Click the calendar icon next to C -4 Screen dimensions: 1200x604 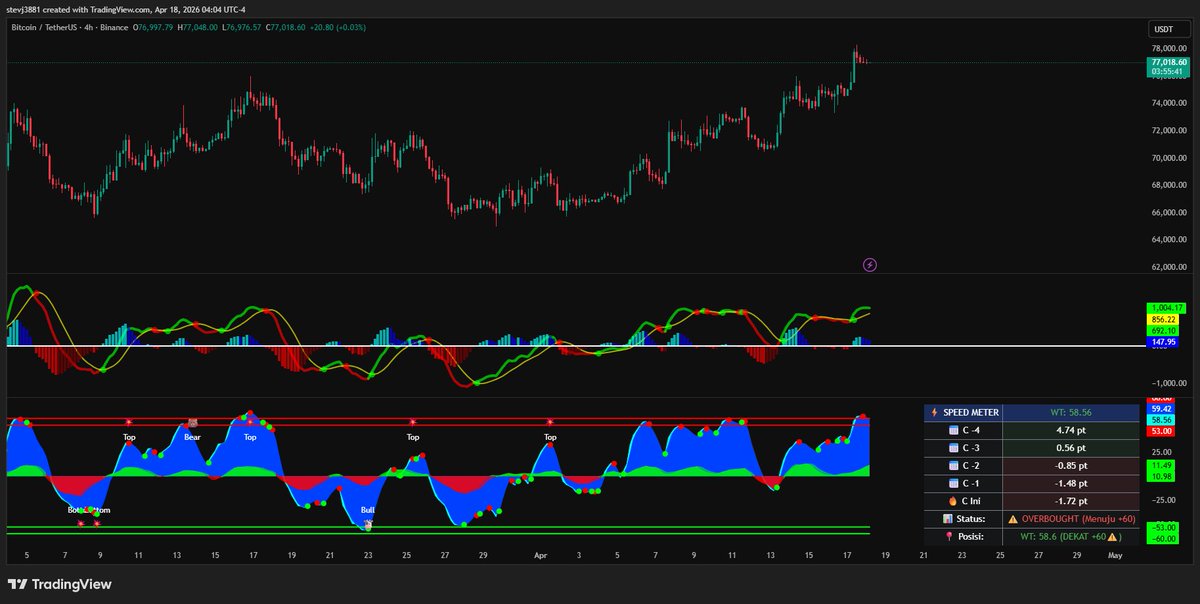pos(954,430)
